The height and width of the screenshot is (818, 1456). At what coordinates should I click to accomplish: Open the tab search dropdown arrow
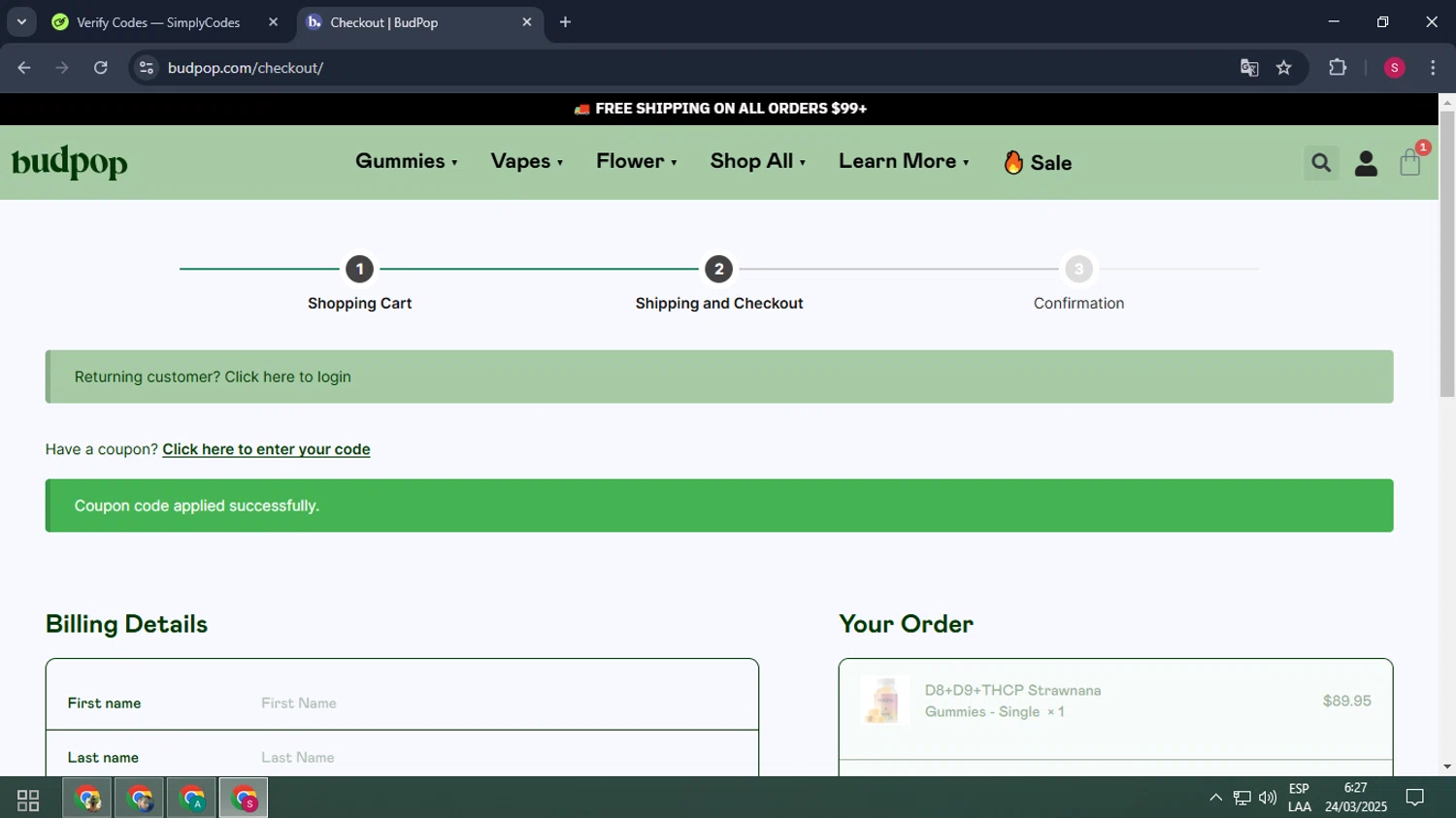click(21, 22)
